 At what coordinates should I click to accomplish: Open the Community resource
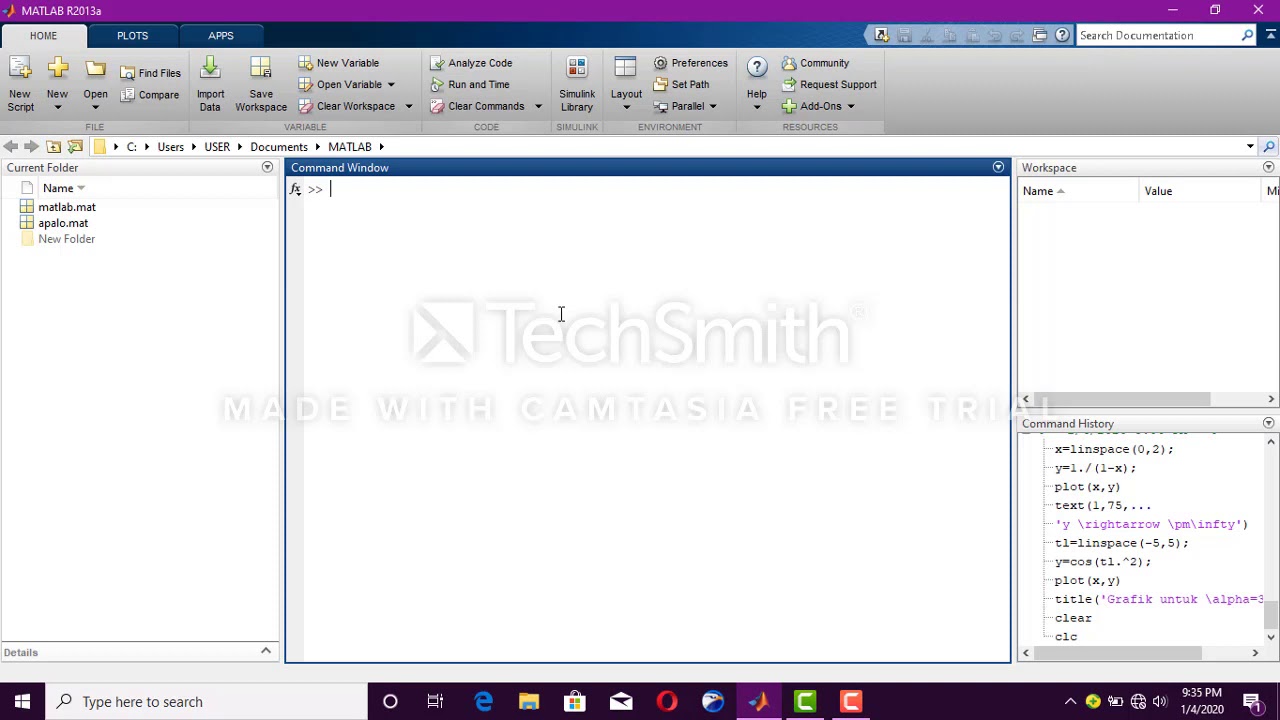point(815,63)
